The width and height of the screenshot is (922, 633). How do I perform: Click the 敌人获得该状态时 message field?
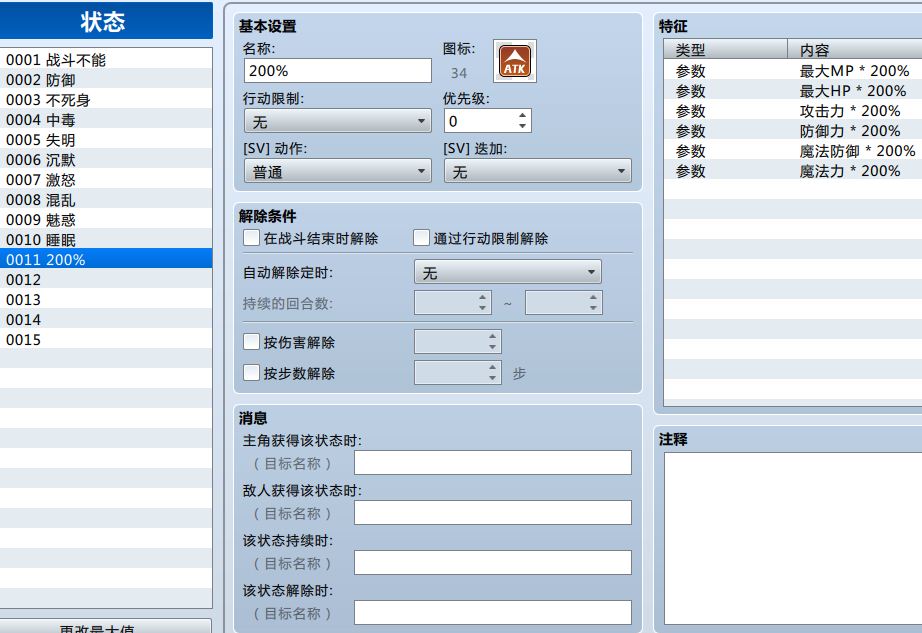pos(493,513)
